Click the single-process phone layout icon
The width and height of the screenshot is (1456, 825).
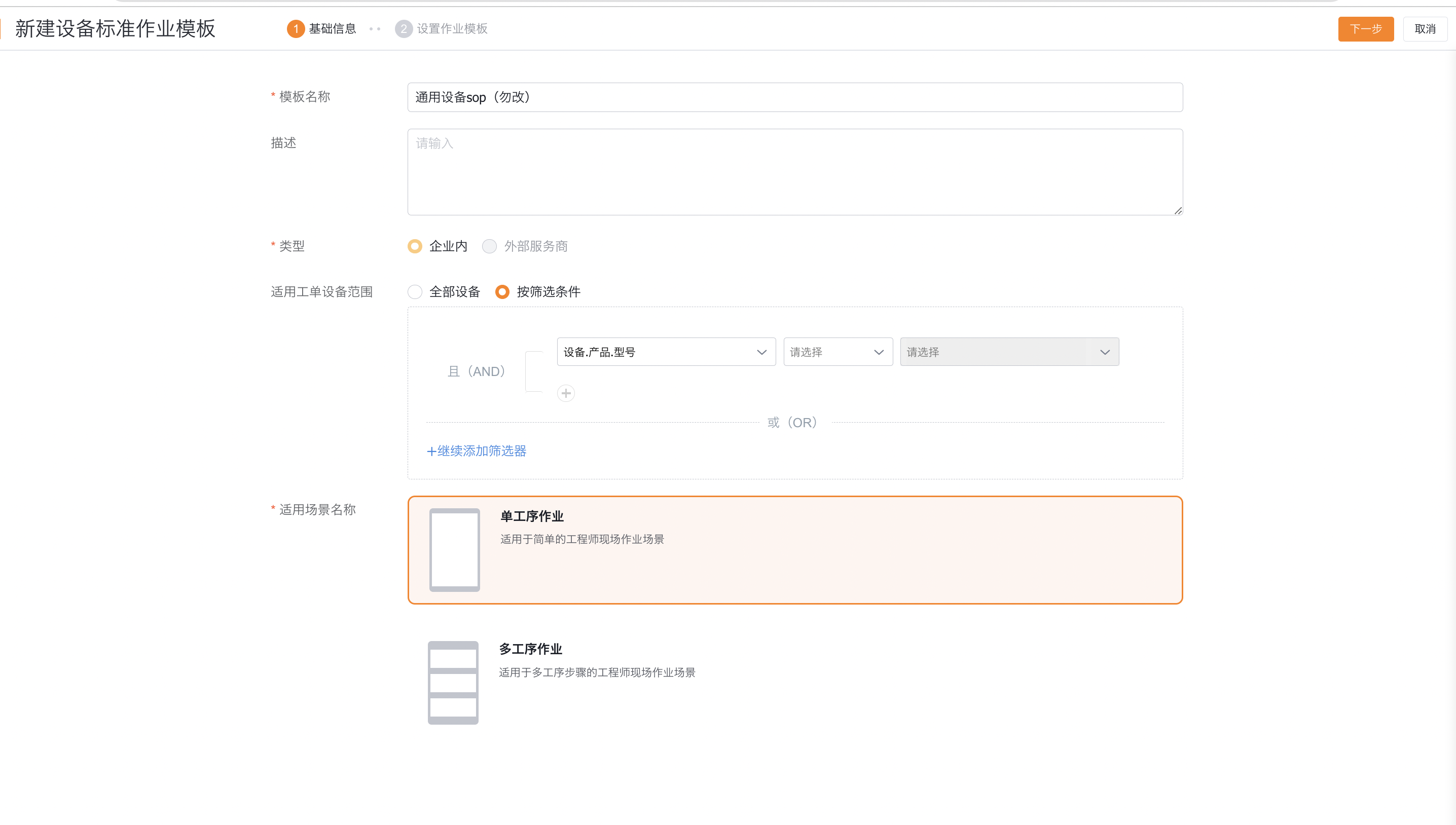click(455, 550)
